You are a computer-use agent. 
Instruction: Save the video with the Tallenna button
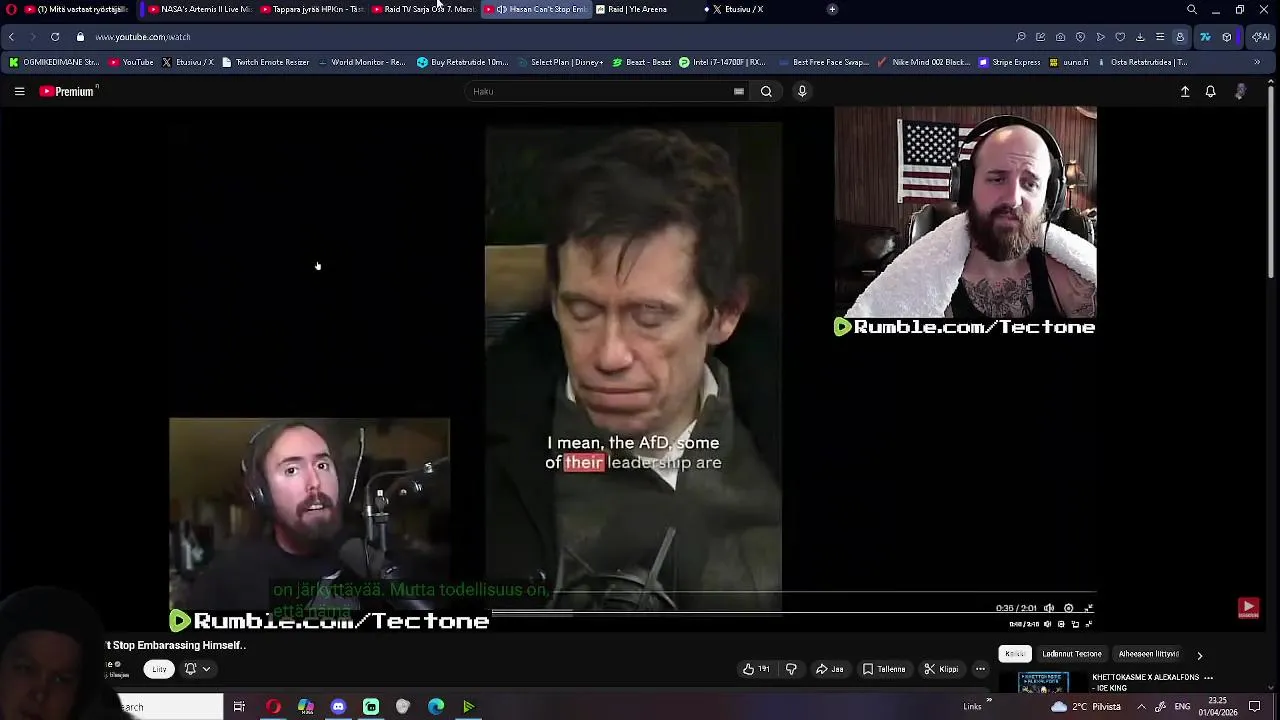click(884, 669)
